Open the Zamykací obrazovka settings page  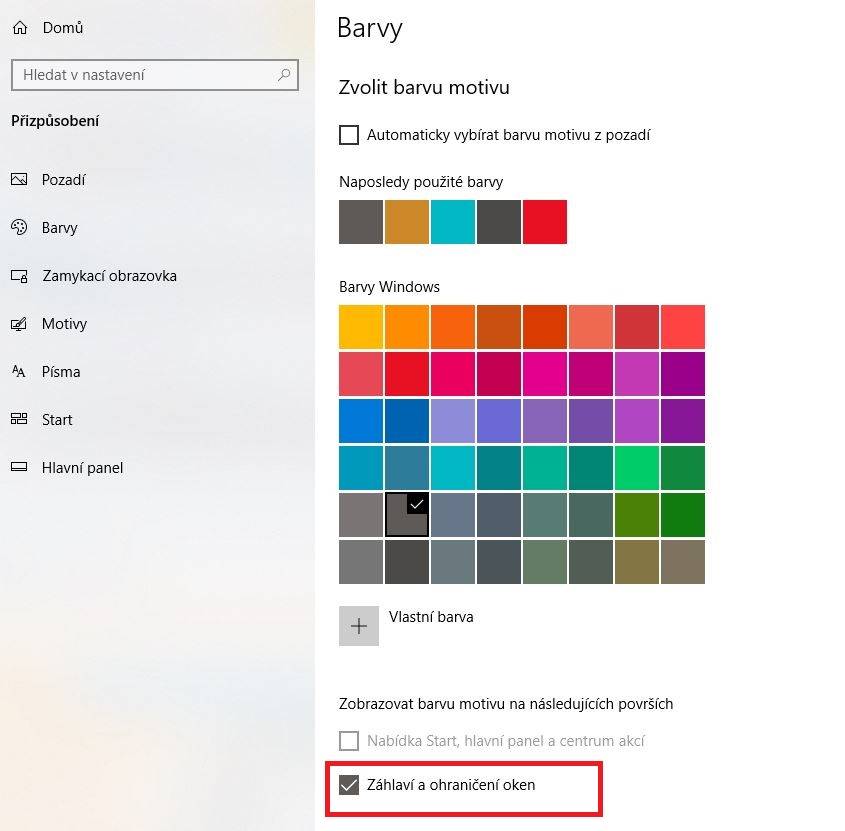pos(109,276)
